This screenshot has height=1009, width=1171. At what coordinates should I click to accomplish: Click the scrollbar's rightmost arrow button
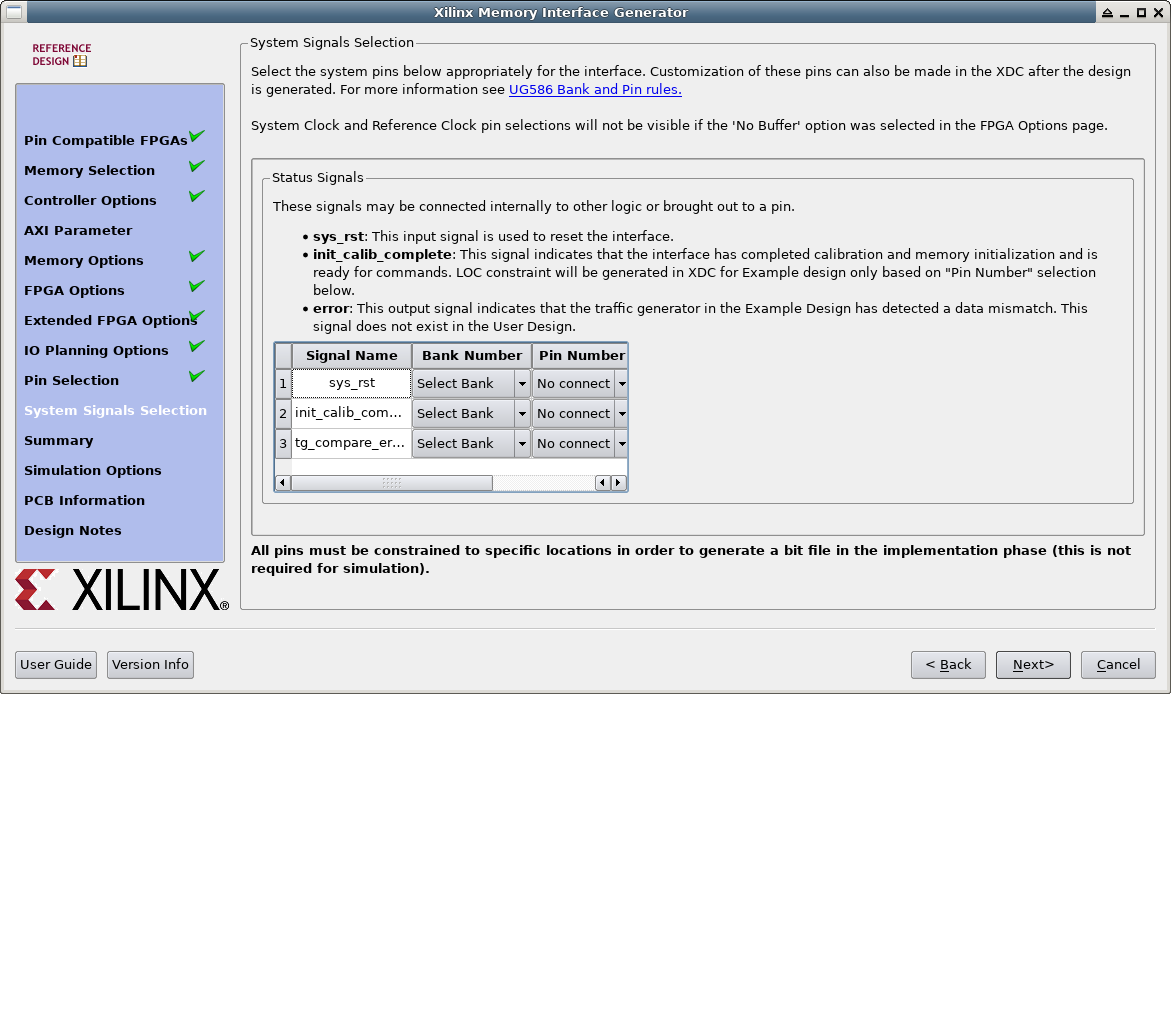coord(618,482)
